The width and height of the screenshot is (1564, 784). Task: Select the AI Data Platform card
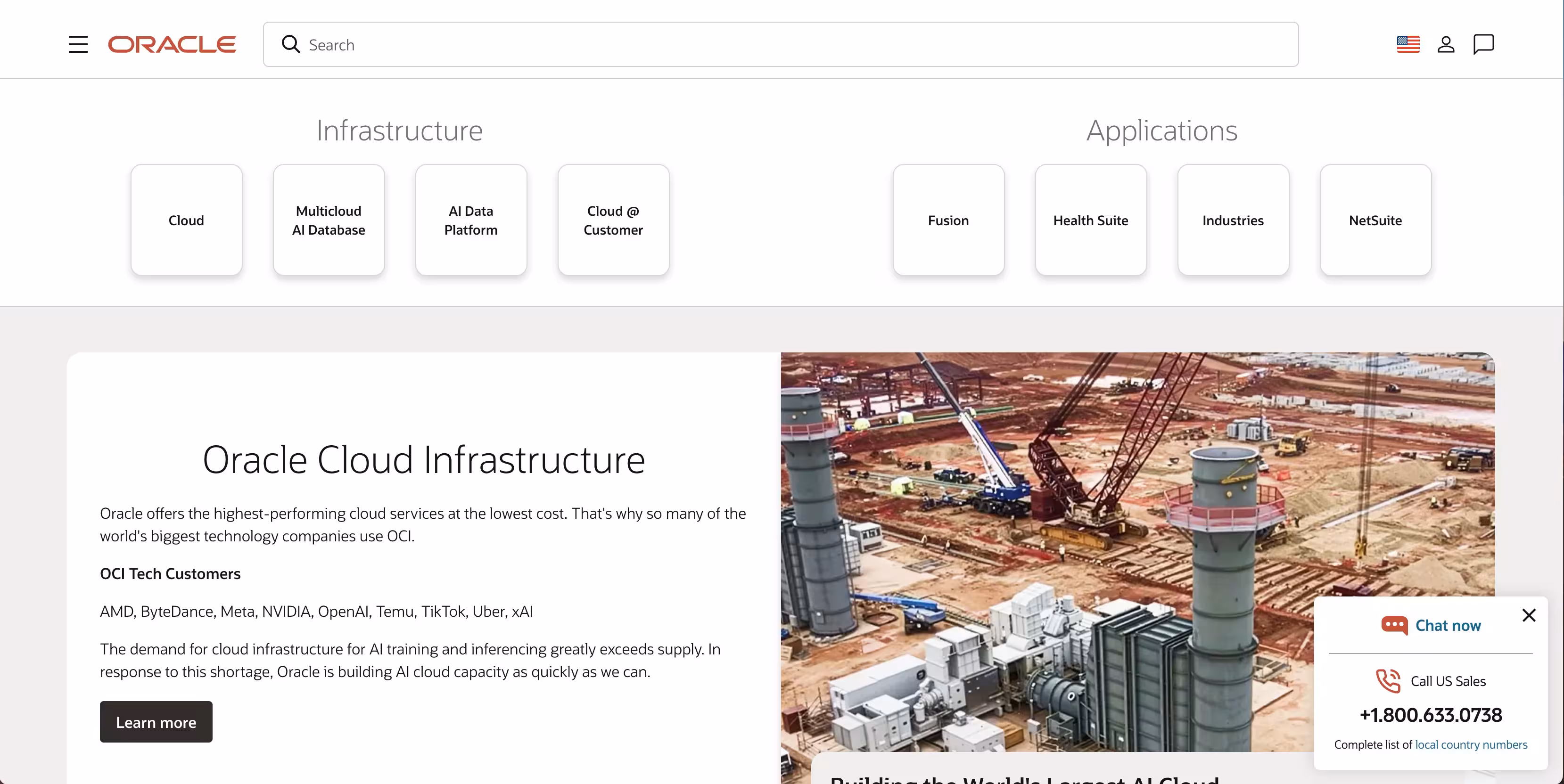tap(471, 220)
